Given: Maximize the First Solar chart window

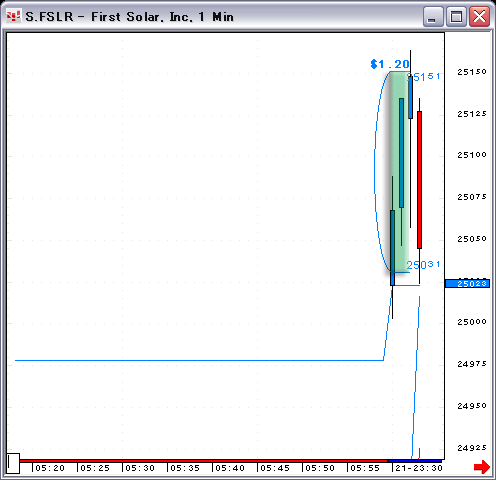Looking at the screenshot, I should point(456,16).
